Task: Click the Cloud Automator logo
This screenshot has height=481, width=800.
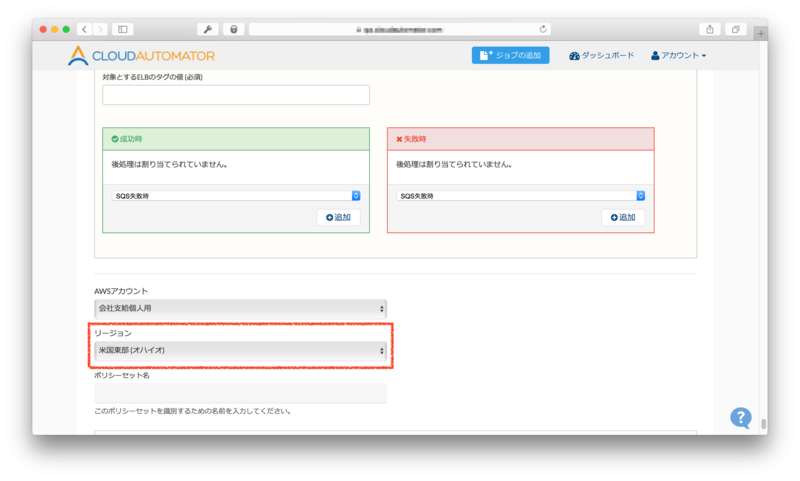Action: coord(141,56)
